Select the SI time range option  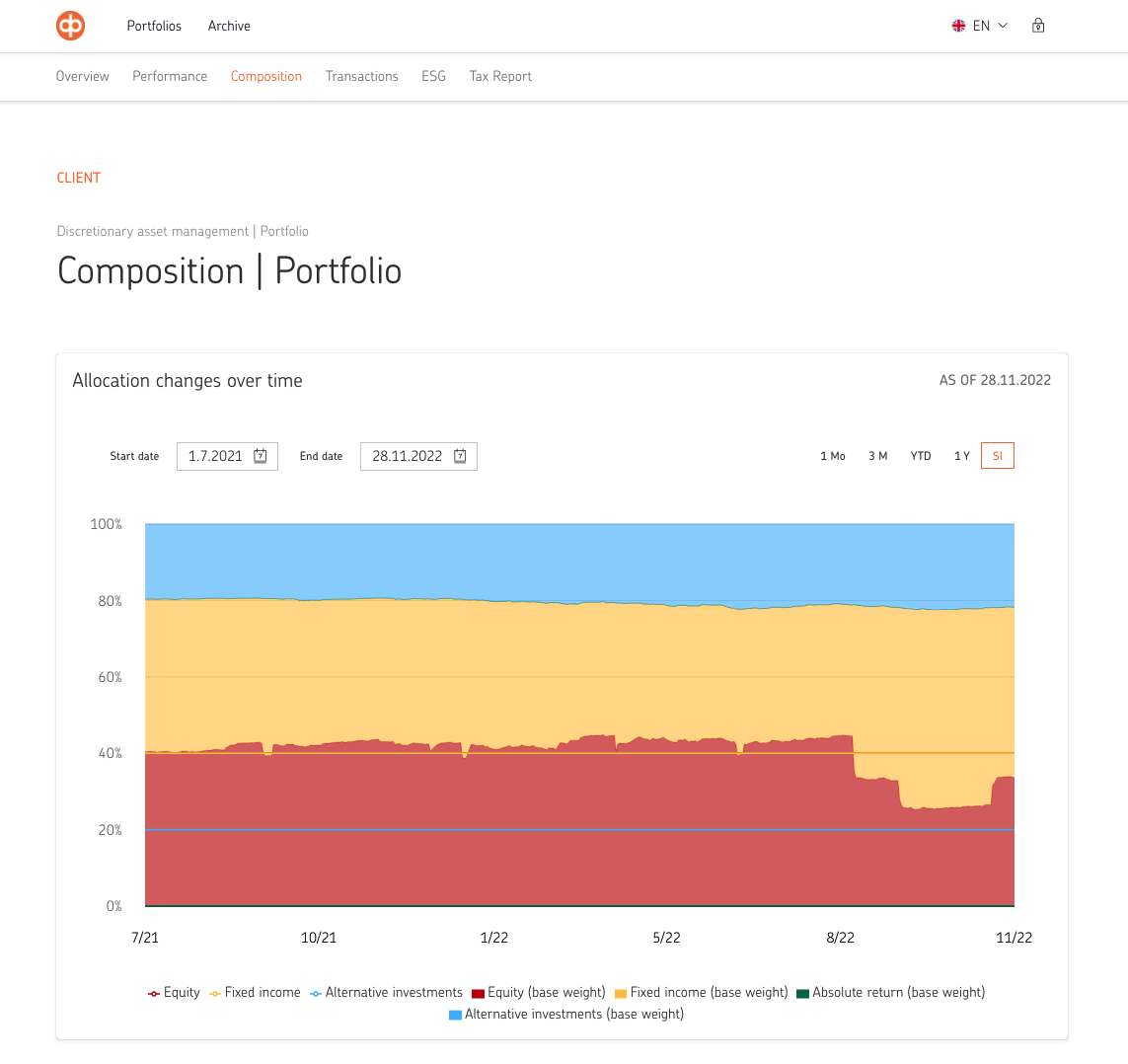[x=997, y=456]
